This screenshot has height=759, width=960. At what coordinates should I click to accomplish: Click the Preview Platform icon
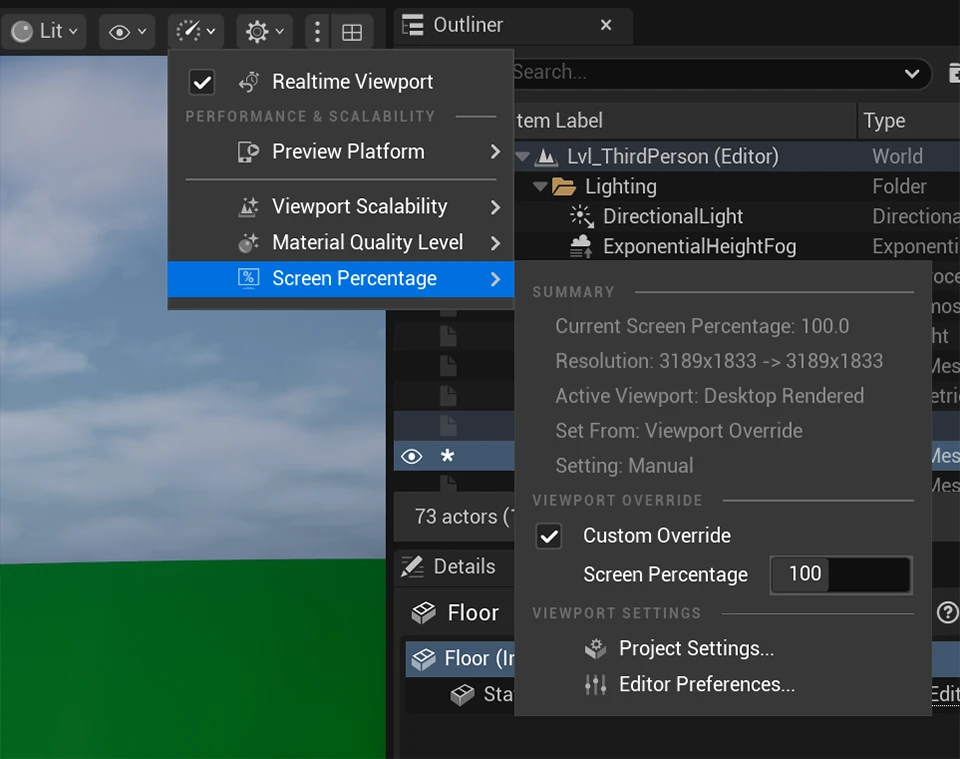(x=249, y=152)
